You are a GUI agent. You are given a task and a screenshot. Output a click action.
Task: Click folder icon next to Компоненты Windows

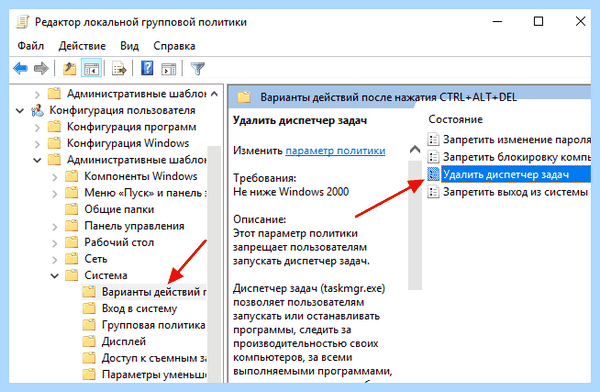pyautogui.click(x=72, y=176)
